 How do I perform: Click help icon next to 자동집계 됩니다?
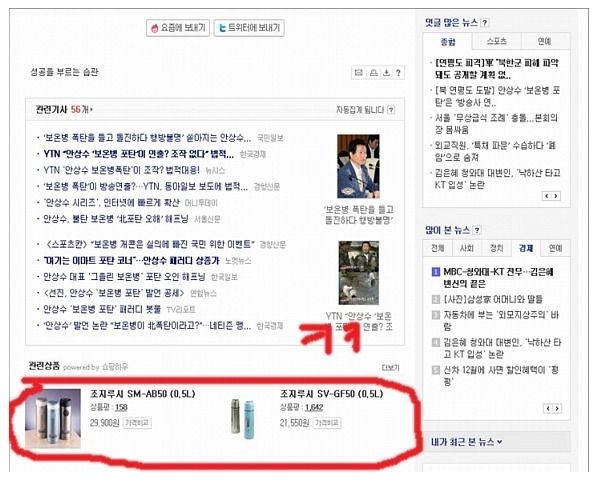pyautogui.click(x=391, y=110)
